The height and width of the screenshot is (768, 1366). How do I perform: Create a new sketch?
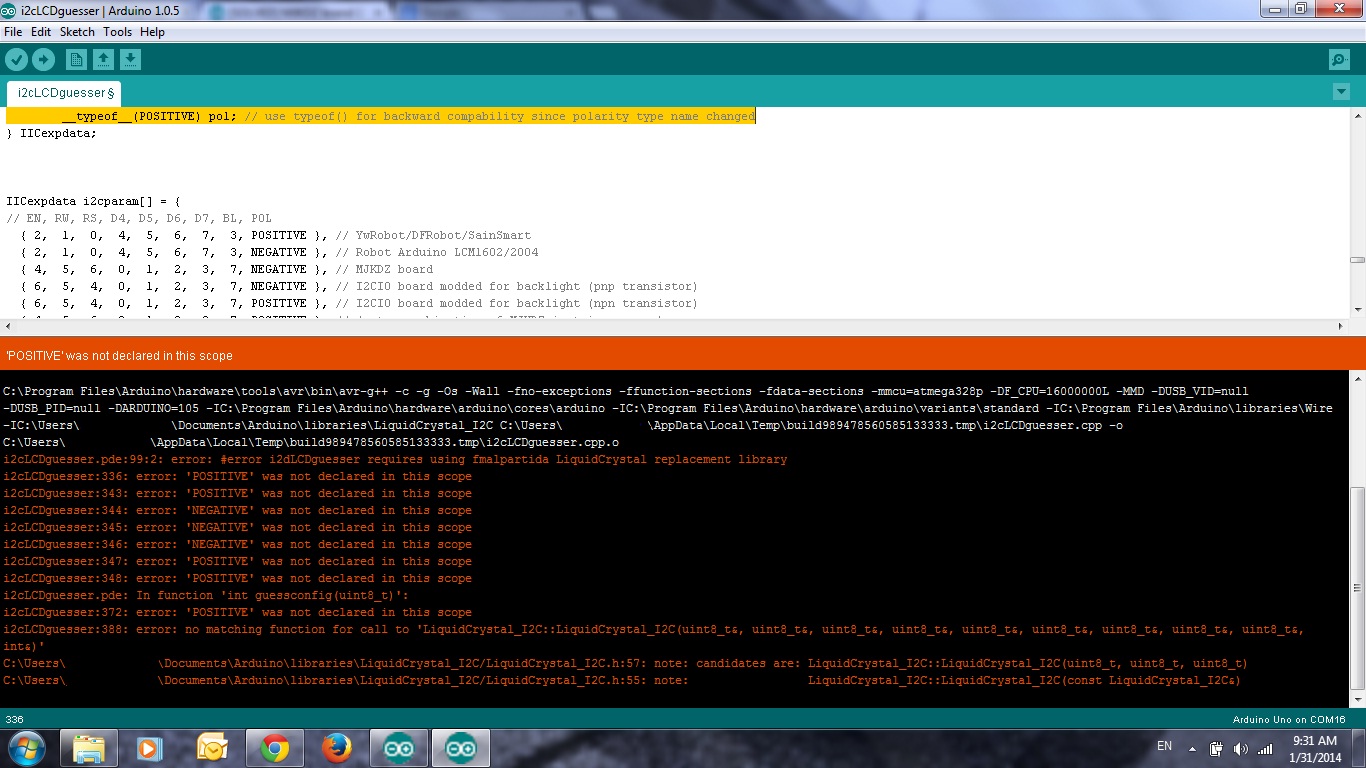[76, 59]
